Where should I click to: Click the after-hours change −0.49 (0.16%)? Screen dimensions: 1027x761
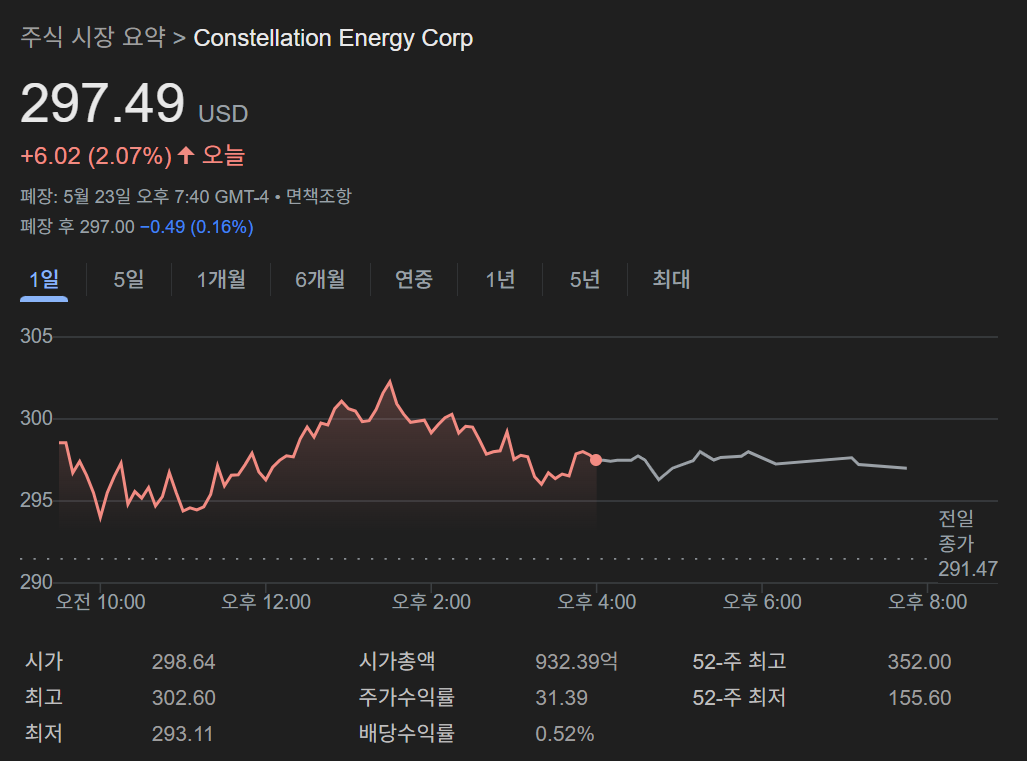pos(196,227)
